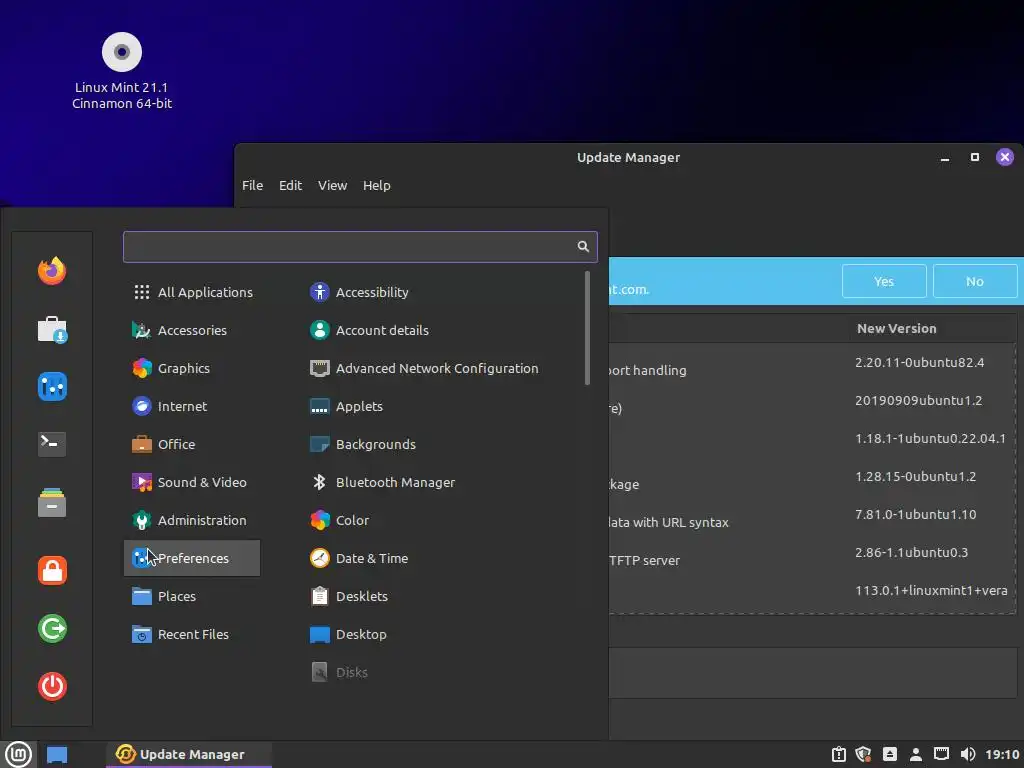Open the 19:10 clock calendar applet
The height and width of the screenshot is (768, 1024).
[x=1002, y=754]
